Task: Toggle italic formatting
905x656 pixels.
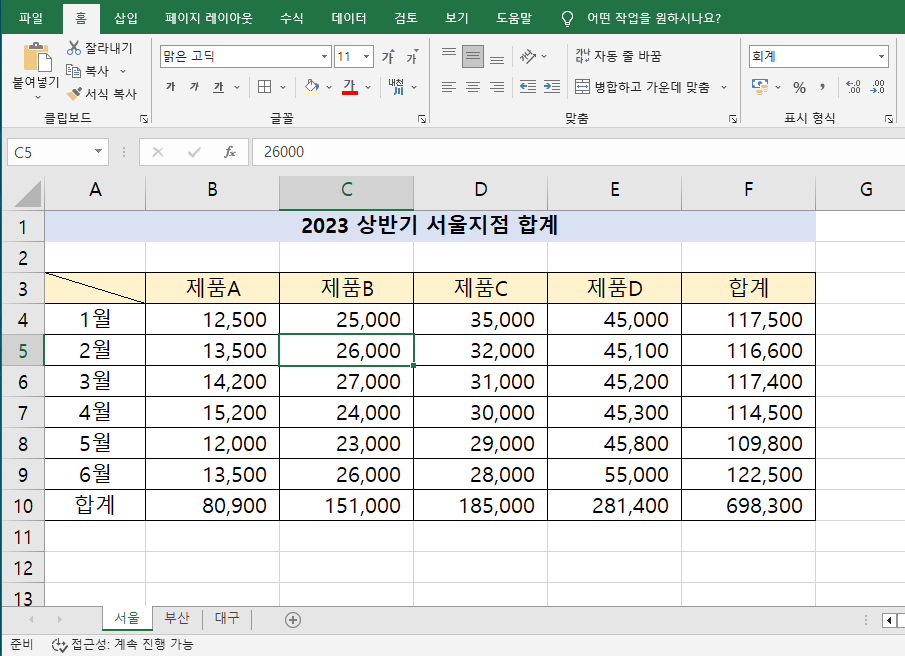Action: pyautogui.click(x=195, y=87)
